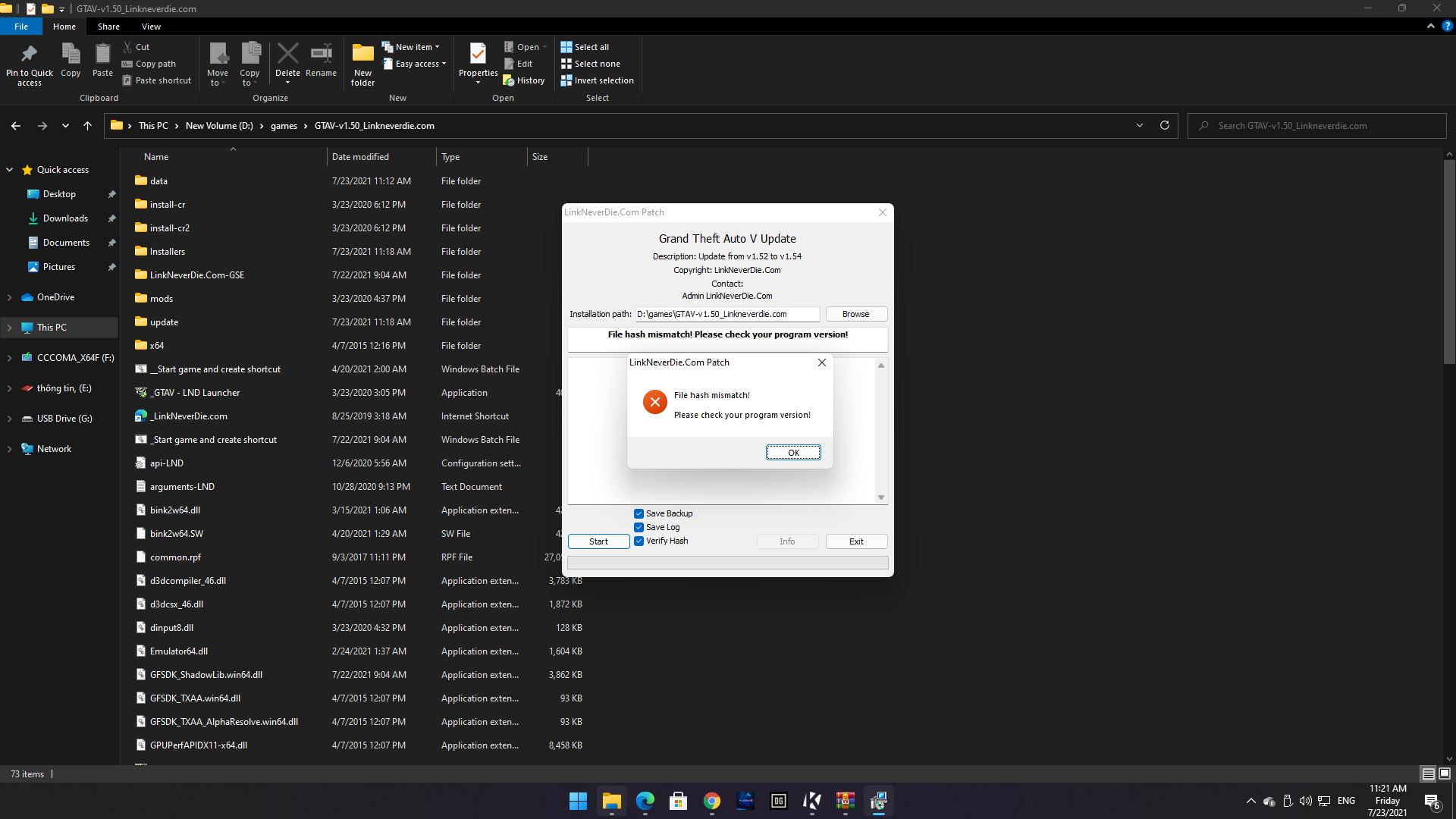
Task: Click the Browse button for installation path
Action: [855, 313]
